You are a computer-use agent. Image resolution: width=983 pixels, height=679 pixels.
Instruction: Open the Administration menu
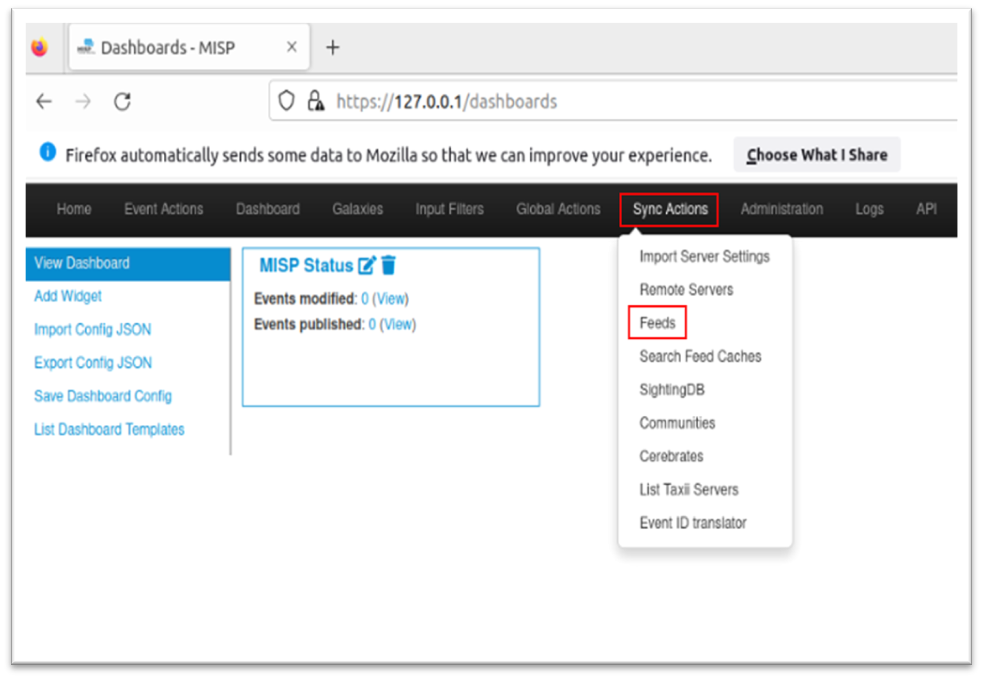pyautogui.click(x=782, y=209)
